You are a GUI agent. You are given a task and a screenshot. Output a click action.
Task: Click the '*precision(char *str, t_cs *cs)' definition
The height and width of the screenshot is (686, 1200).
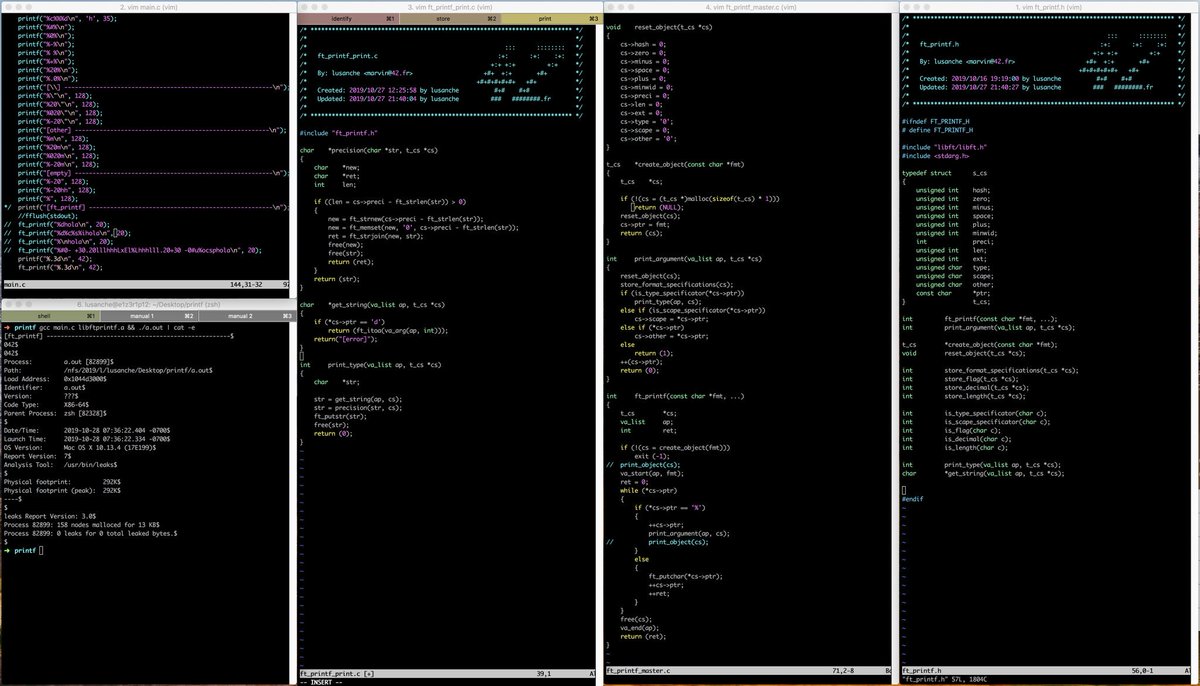pyautogui.click(x=383, y=150)
